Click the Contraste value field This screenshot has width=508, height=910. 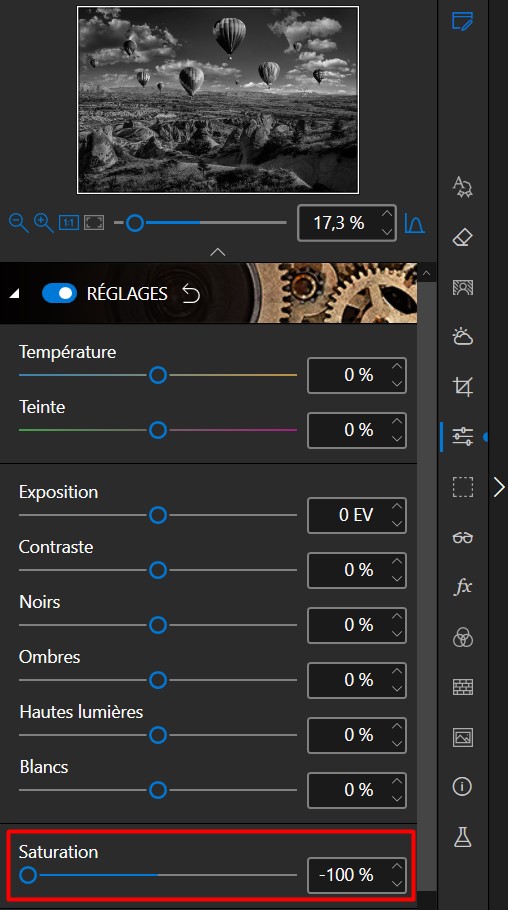[356, 570]
